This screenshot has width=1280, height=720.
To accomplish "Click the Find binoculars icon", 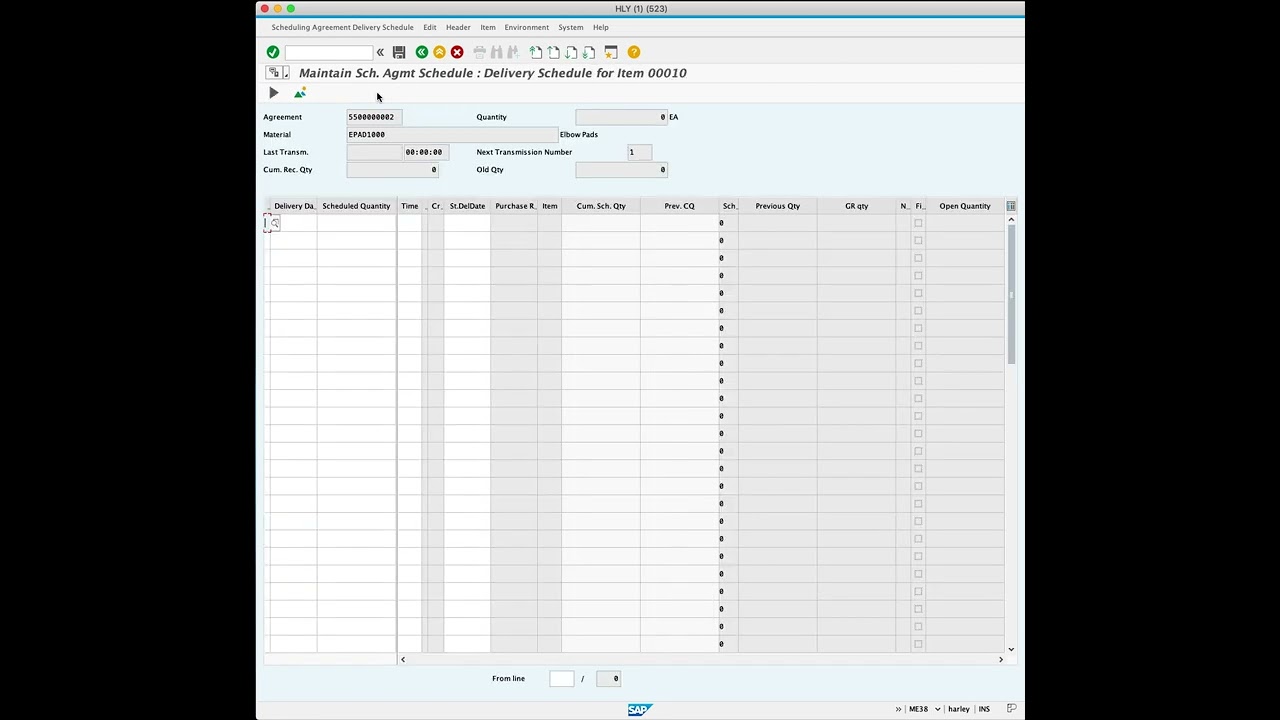I will click(x=496, y=52).
